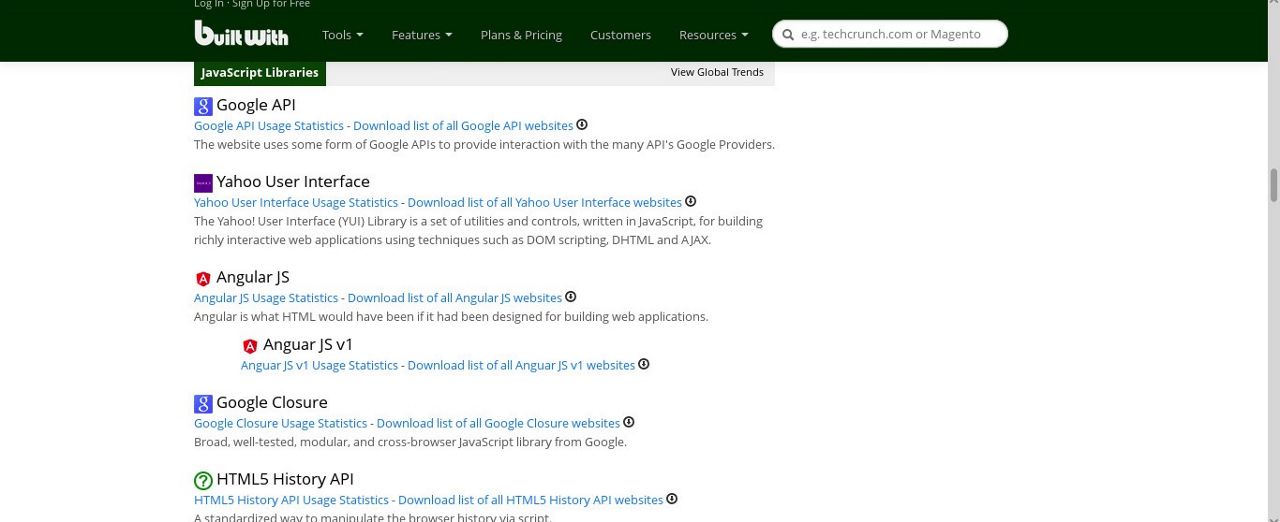The height and width of the screenshot is (522, 1280).
Task: Open HTML5 History API Usage Statistics link
Action: point(291,500)
